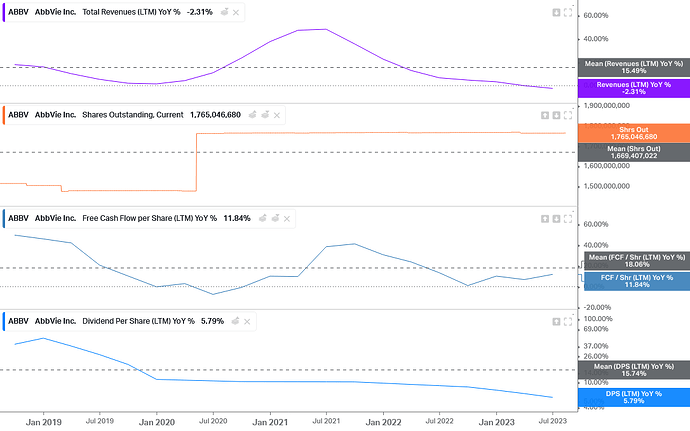Screen dimensions: 690x431
Task: Maximize the Shares Outstanding chart pane
Action: [x=568, y=115]
